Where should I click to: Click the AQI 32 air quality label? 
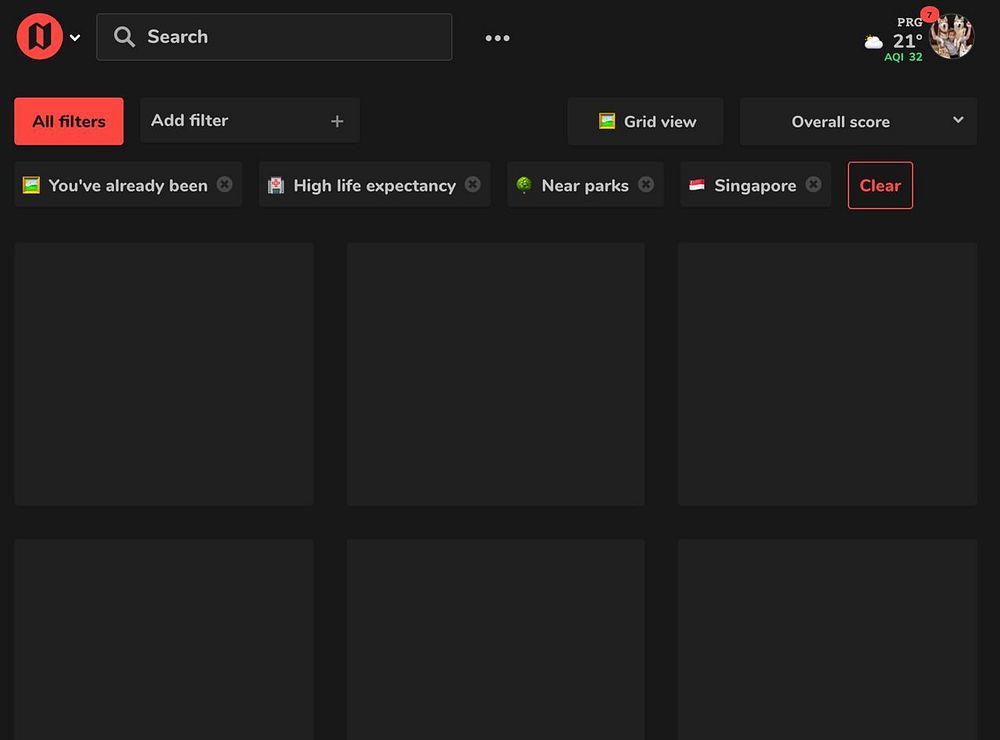[903, 57]
